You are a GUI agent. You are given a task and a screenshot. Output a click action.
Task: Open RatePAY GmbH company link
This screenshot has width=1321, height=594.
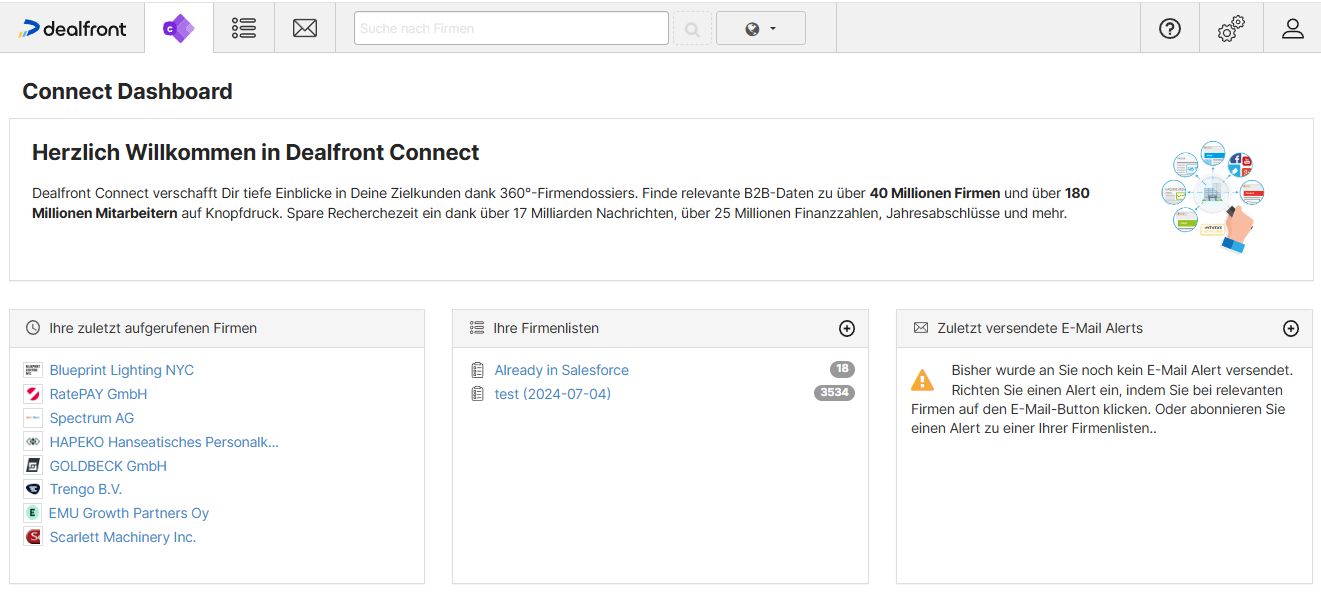click(x=98, y=394)
